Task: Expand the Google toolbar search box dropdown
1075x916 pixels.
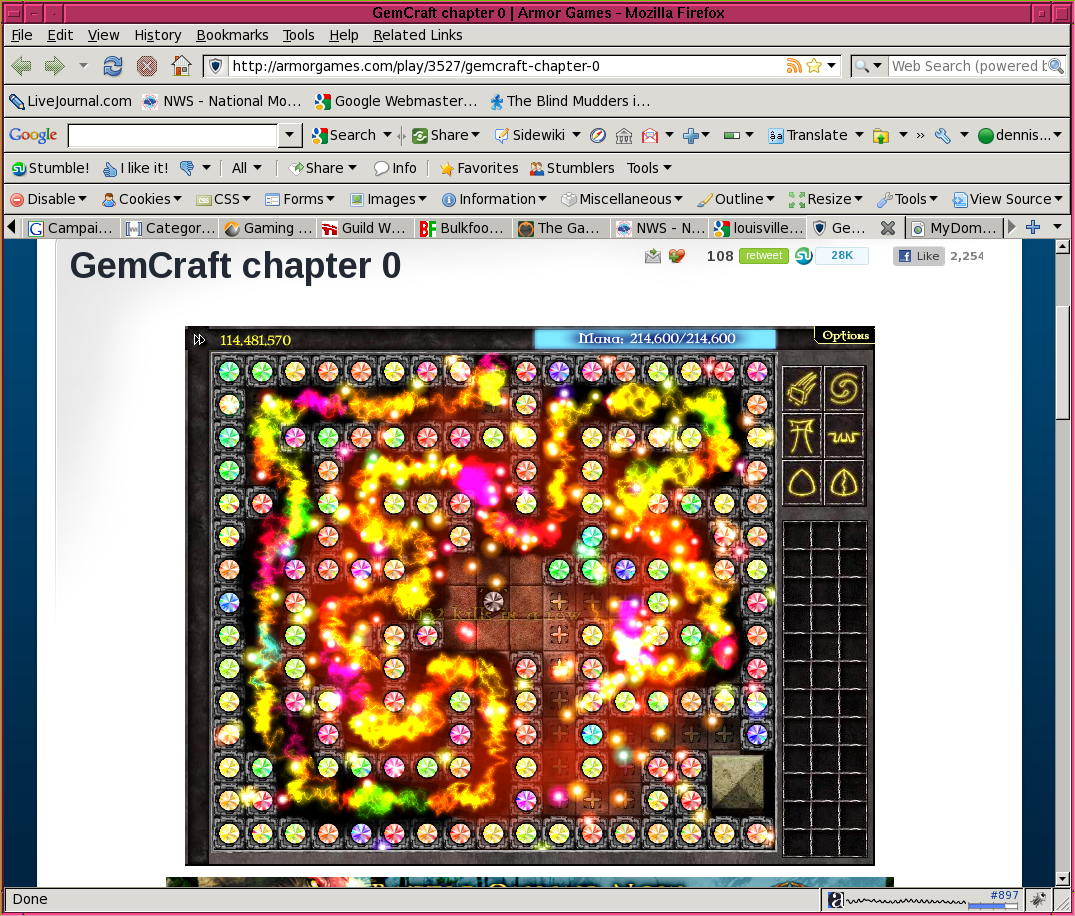Action: tap(290, 135)
